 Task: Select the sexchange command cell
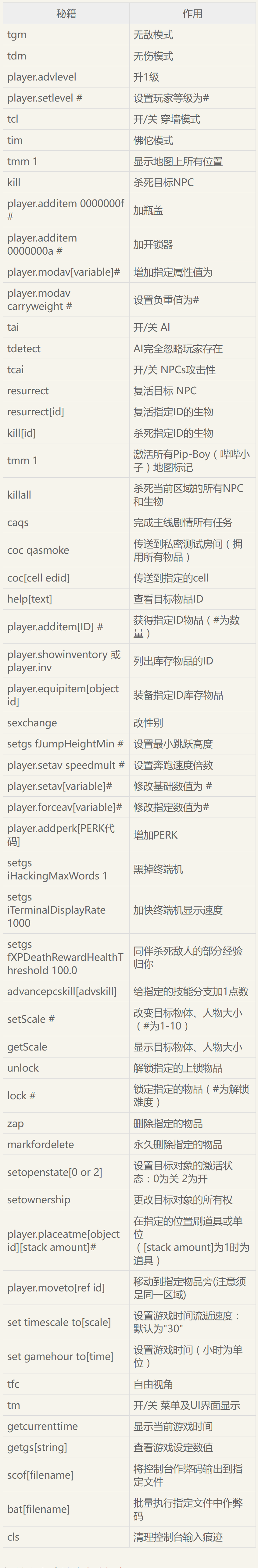click(x=66, y=723)
